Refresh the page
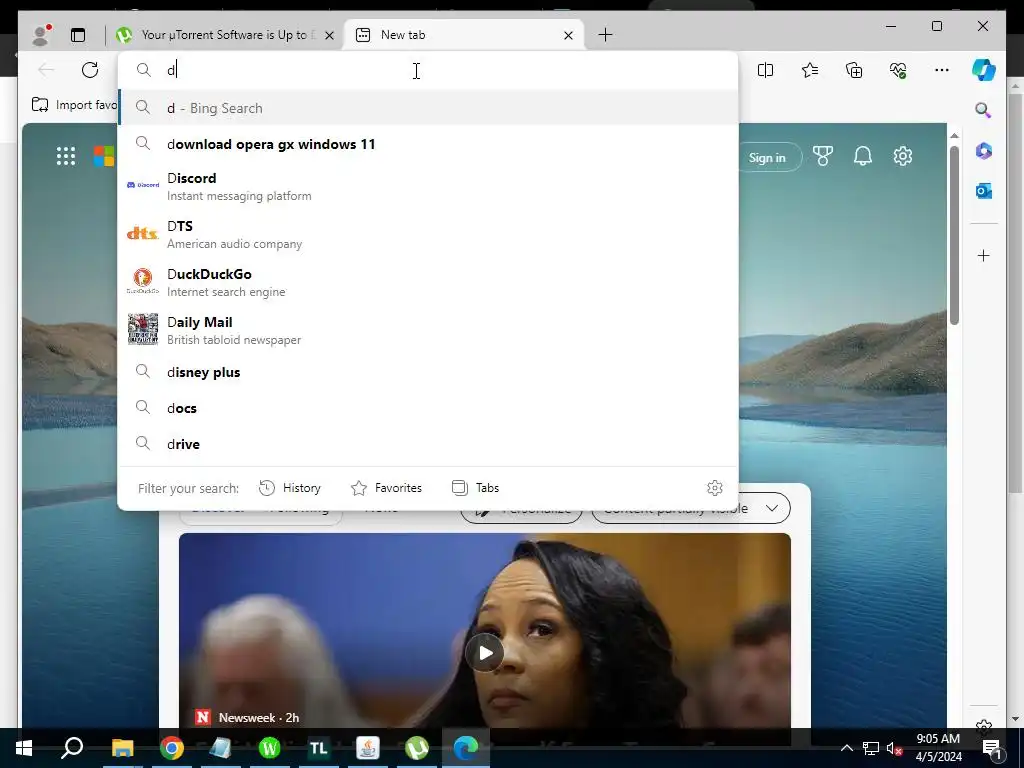The height and width of the screenshot is (768, 1024). tap(90, 70)
